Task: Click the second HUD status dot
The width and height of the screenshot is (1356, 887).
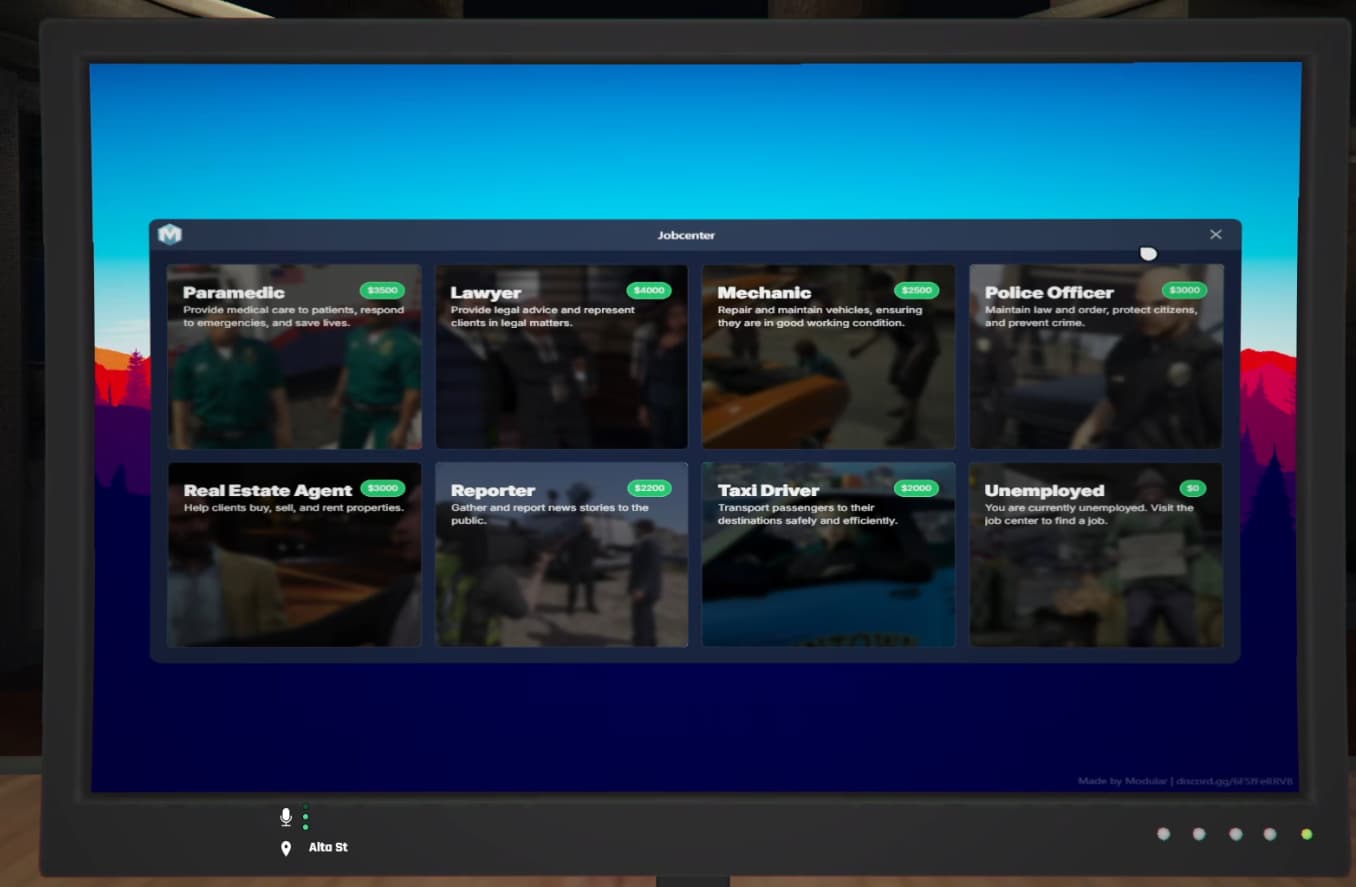Action: click(1199, 832)
